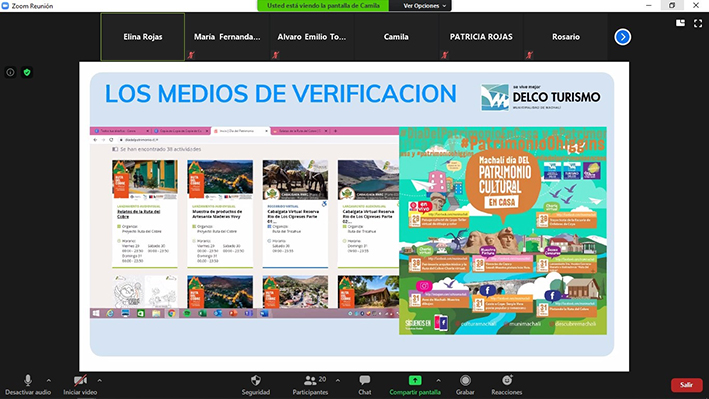Expand video options arrow beside camera
Screen dimensions: 709x399
coord(99,380)
